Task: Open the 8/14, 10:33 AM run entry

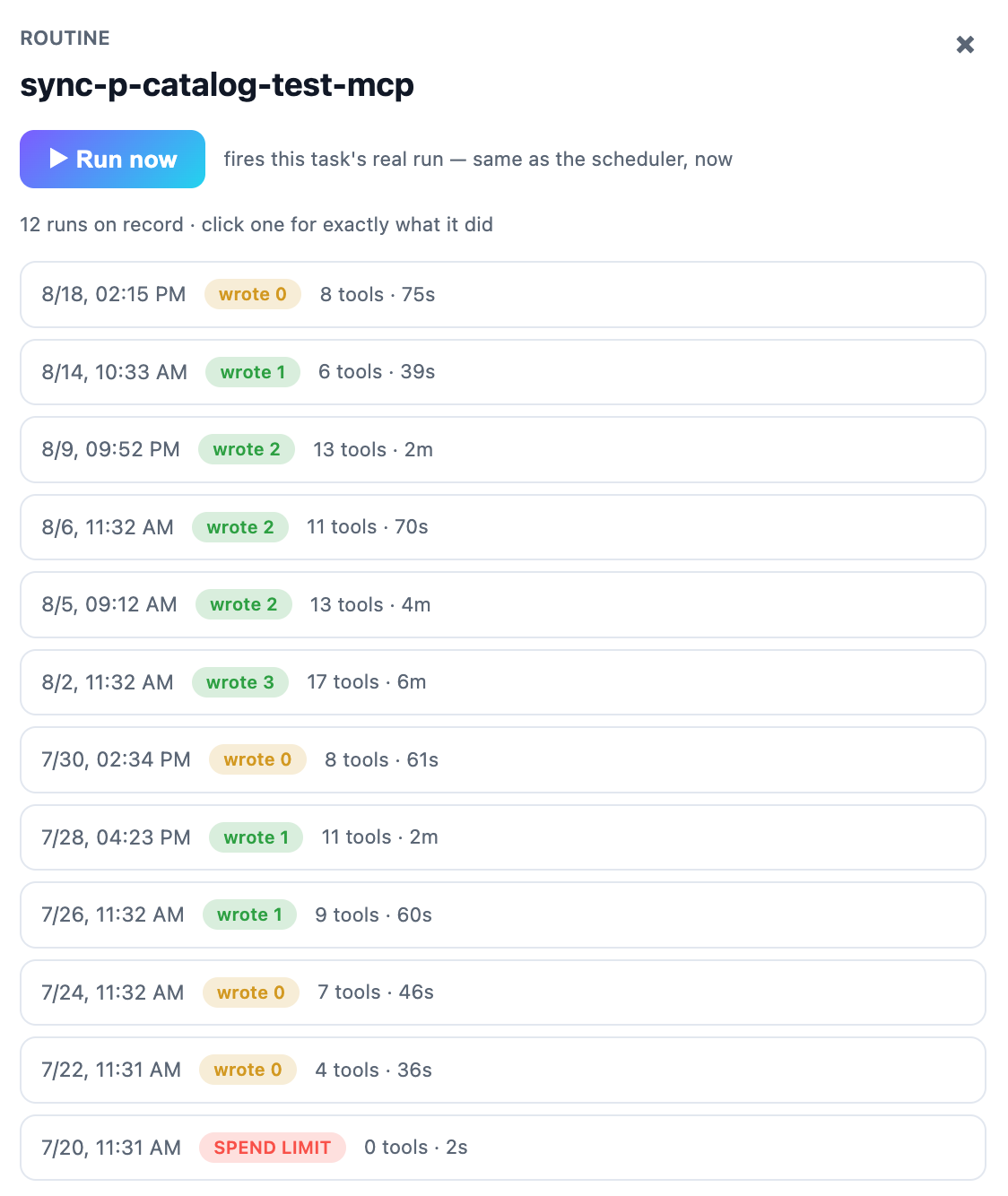Action: click(x=503, y=372)
